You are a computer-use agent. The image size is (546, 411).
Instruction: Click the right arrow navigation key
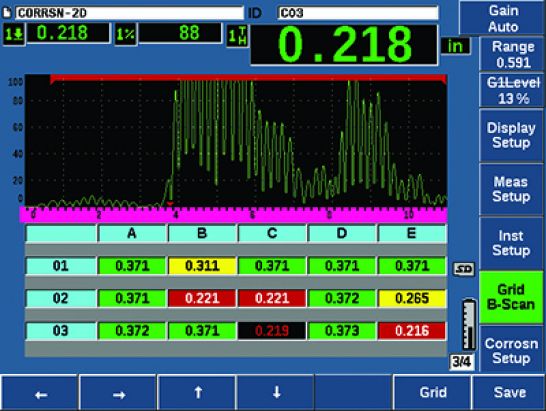pyautogui.click(x=117, y=393)
